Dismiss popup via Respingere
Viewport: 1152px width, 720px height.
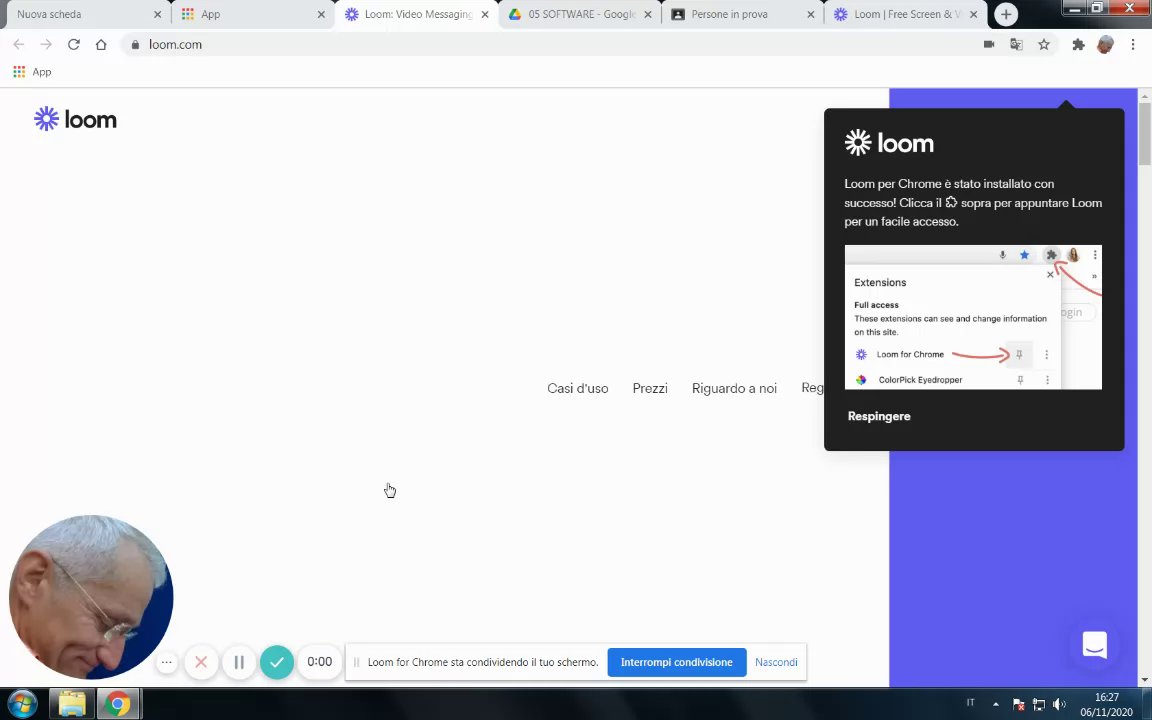[879, 416]
